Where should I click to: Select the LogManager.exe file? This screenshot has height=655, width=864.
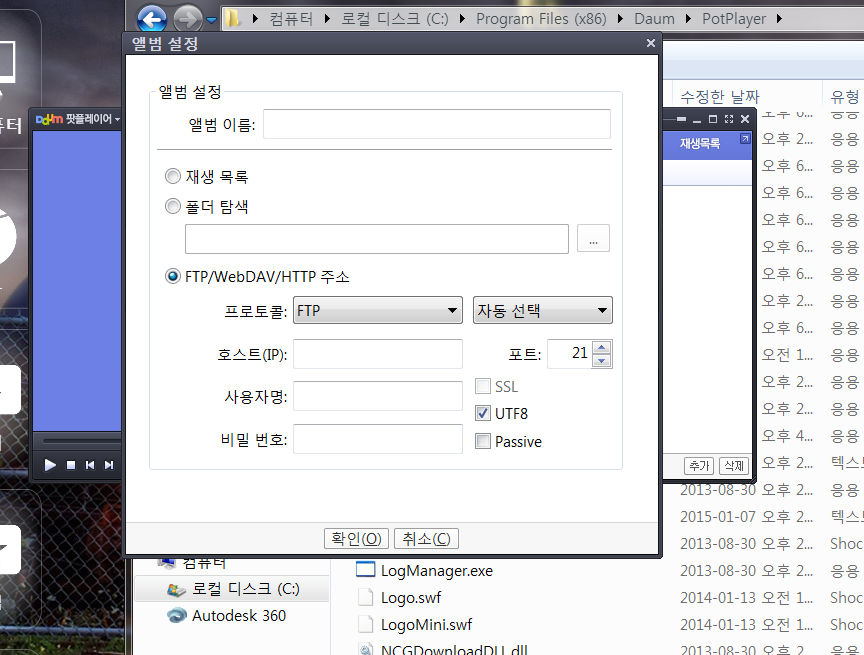[x=436, y=571]
